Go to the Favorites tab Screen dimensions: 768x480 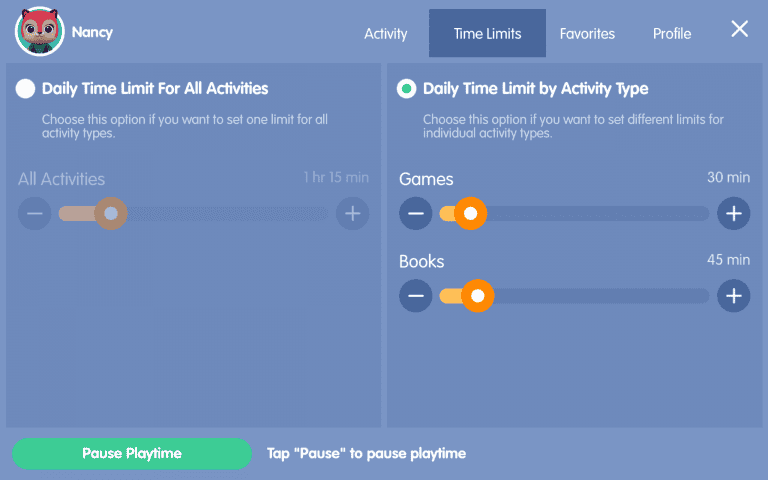click(587, 34)
